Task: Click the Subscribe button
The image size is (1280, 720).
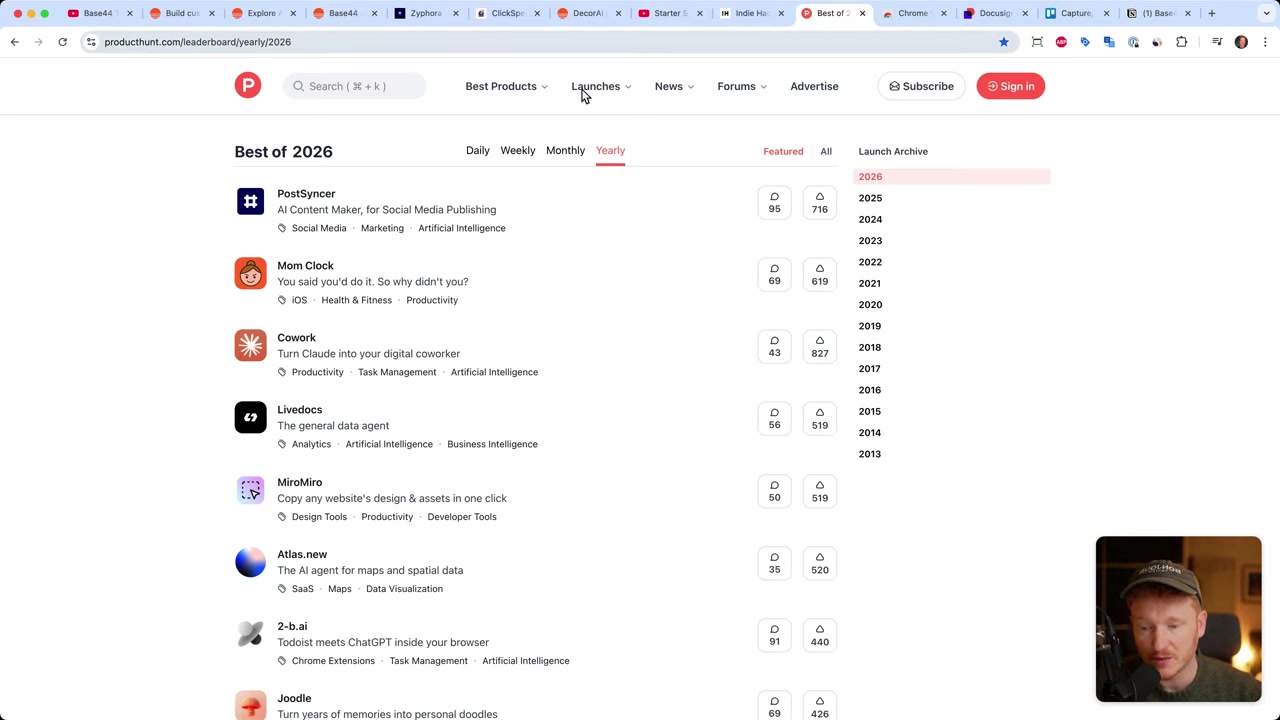Action: point(921,86)
